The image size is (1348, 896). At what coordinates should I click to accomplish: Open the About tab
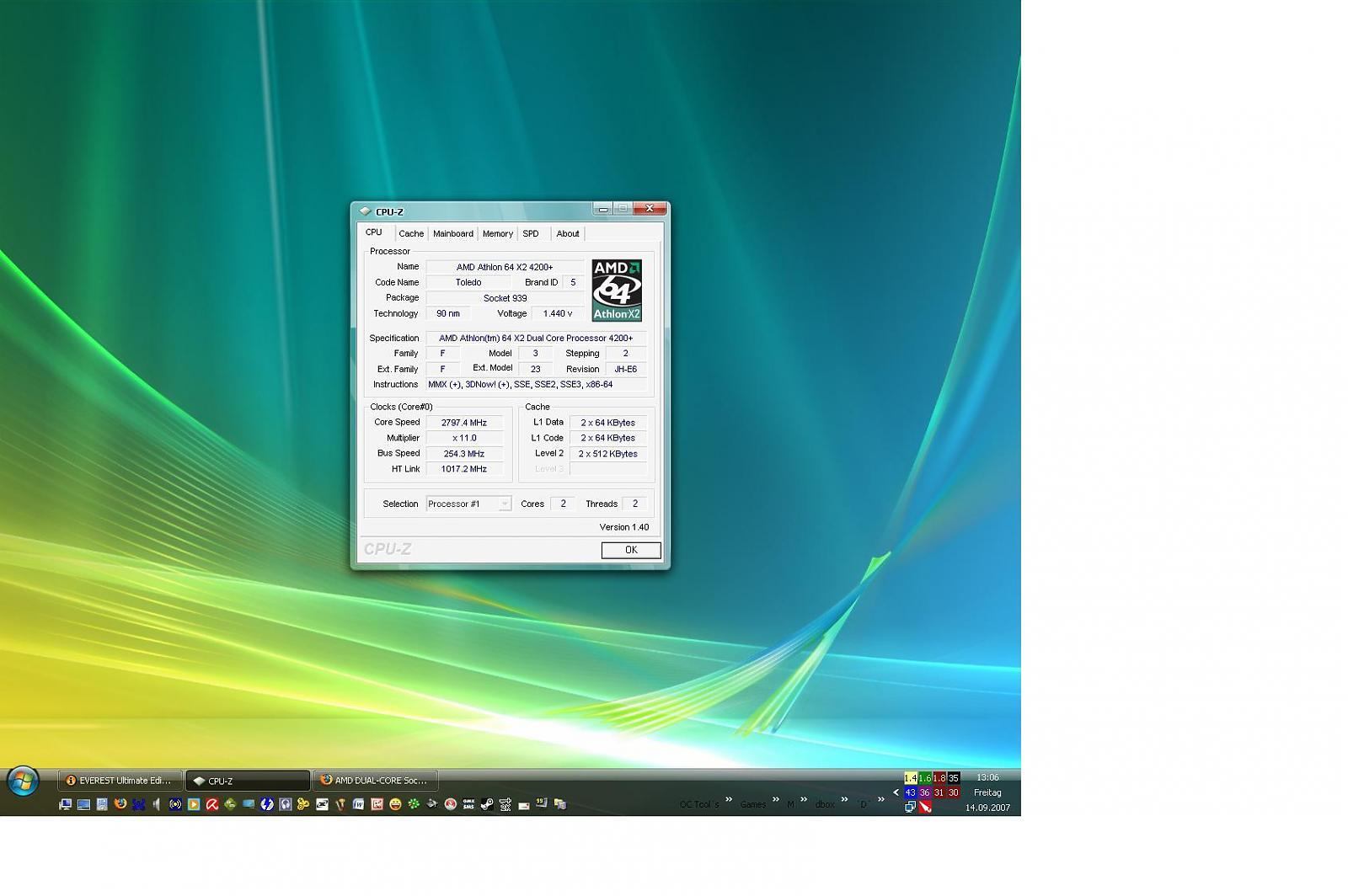coord(568,234)
